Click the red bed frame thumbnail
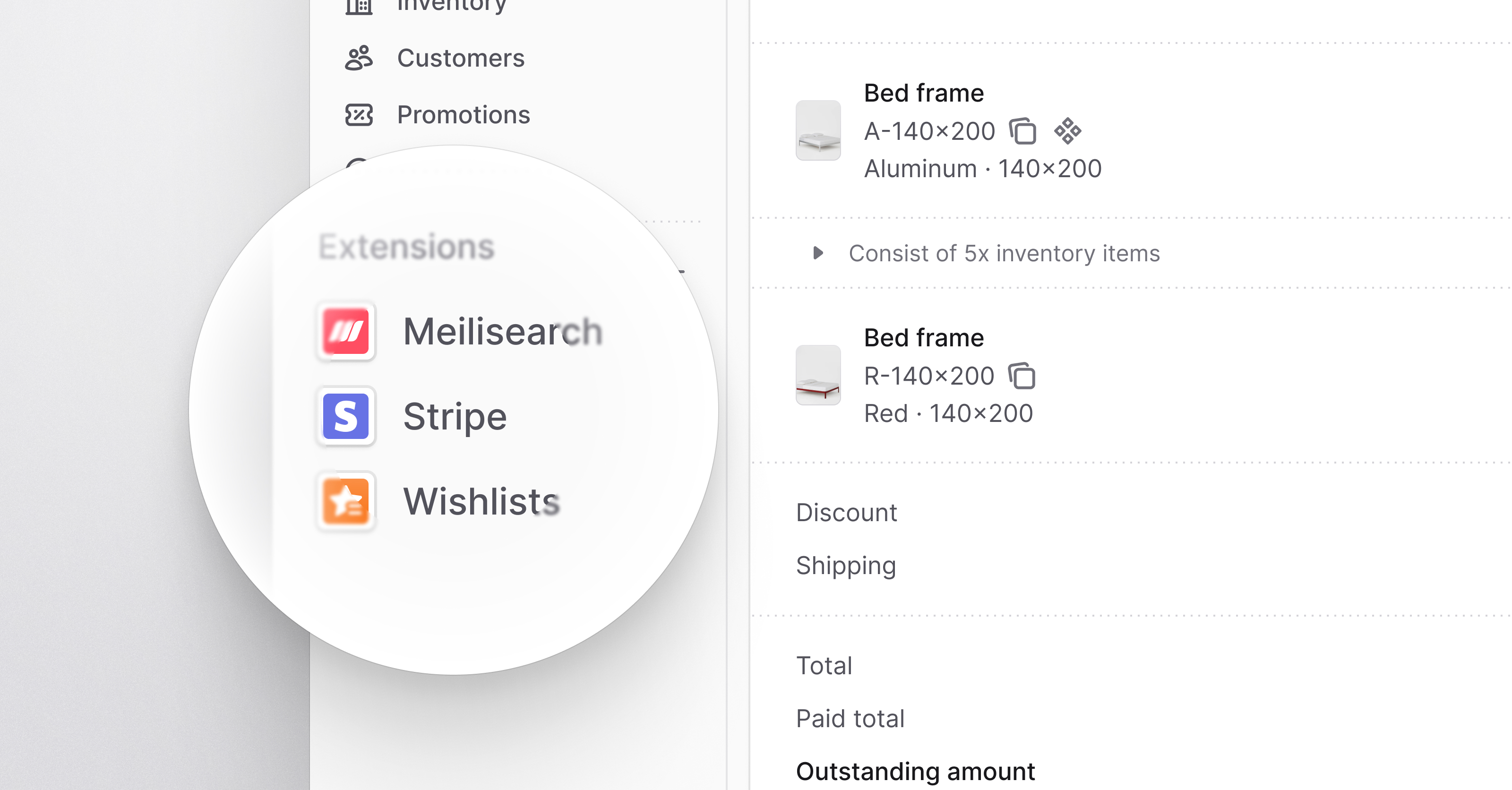 [x=818, y=375]
